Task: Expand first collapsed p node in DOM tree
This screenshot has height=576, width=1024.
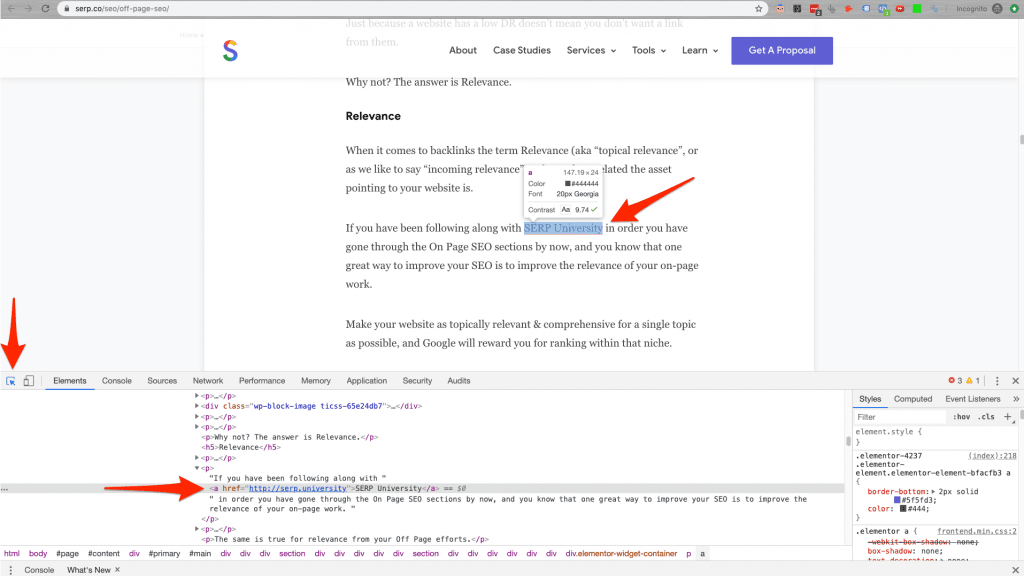Action: [x=197, y=395]
